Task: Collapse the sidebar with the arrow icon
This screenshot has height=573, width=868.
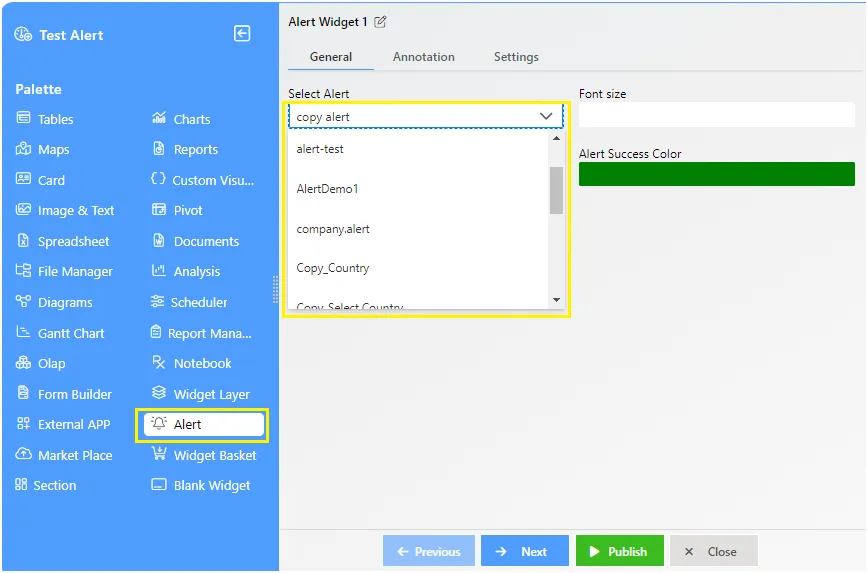Action: [242, 34]
